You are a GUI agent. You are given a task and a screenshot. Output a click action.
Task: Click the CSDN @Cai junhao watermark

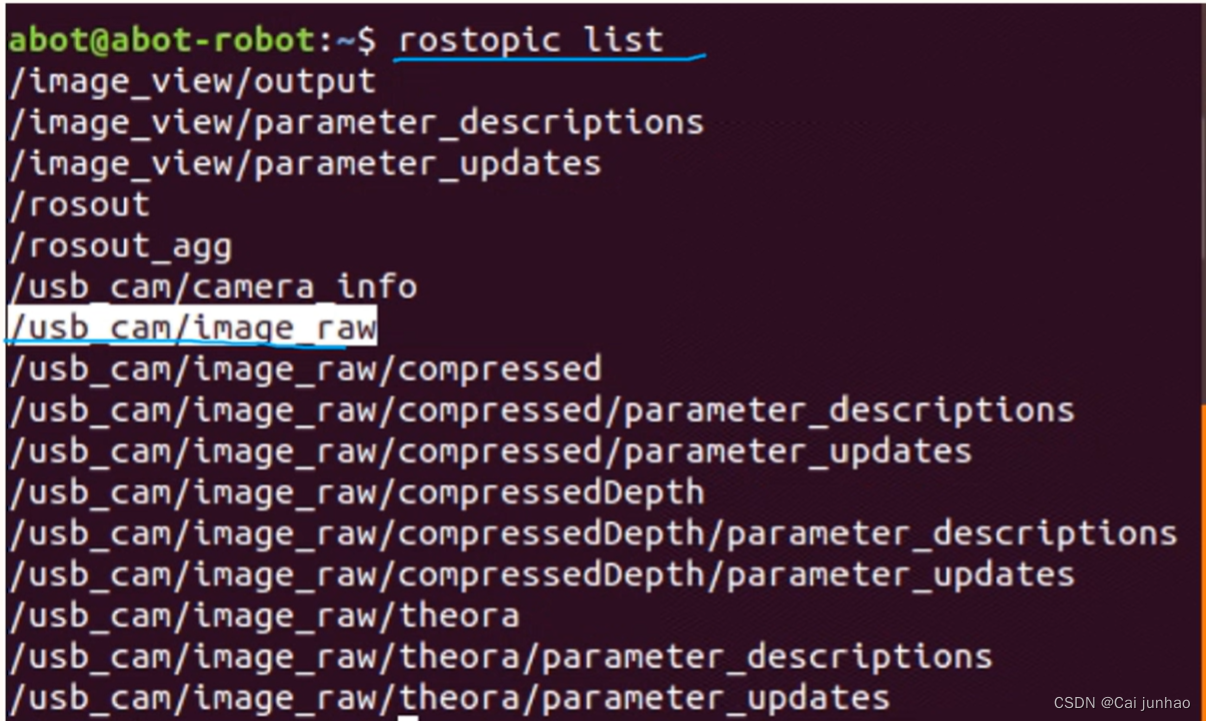[x=1122, y=704]
